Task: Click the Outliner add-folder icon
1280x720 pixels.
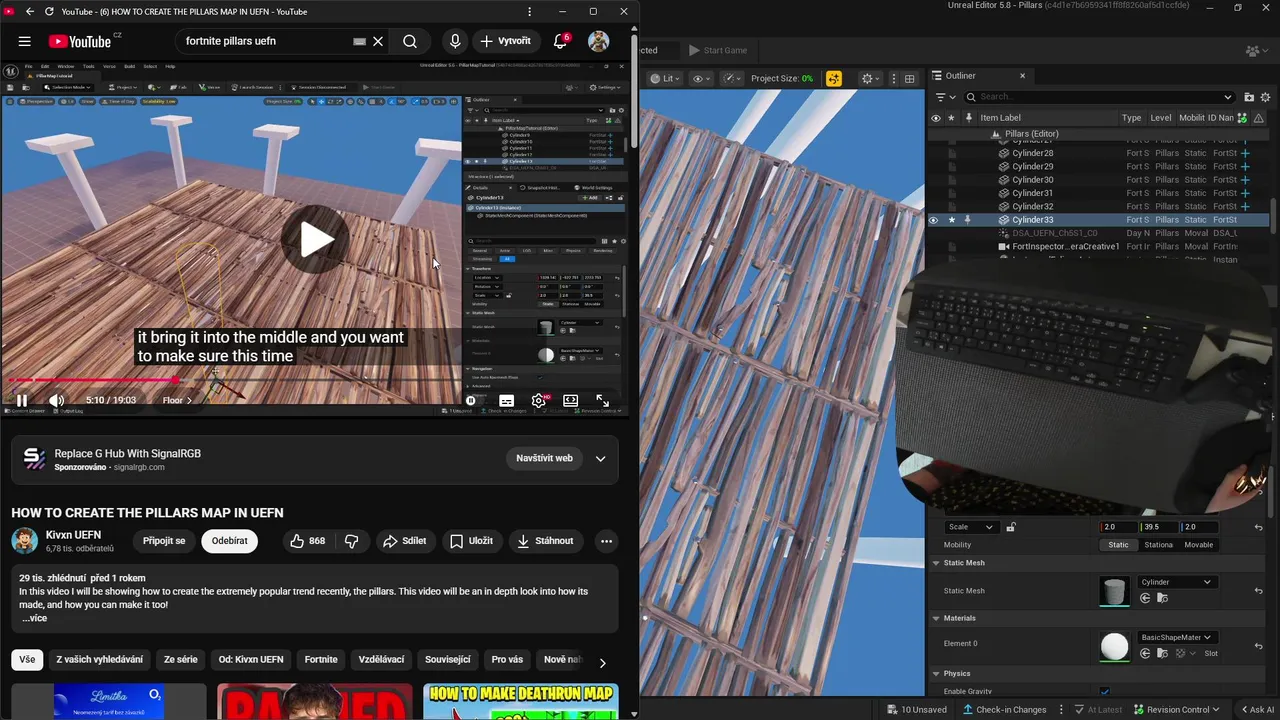Action: tap(1249, 97)
